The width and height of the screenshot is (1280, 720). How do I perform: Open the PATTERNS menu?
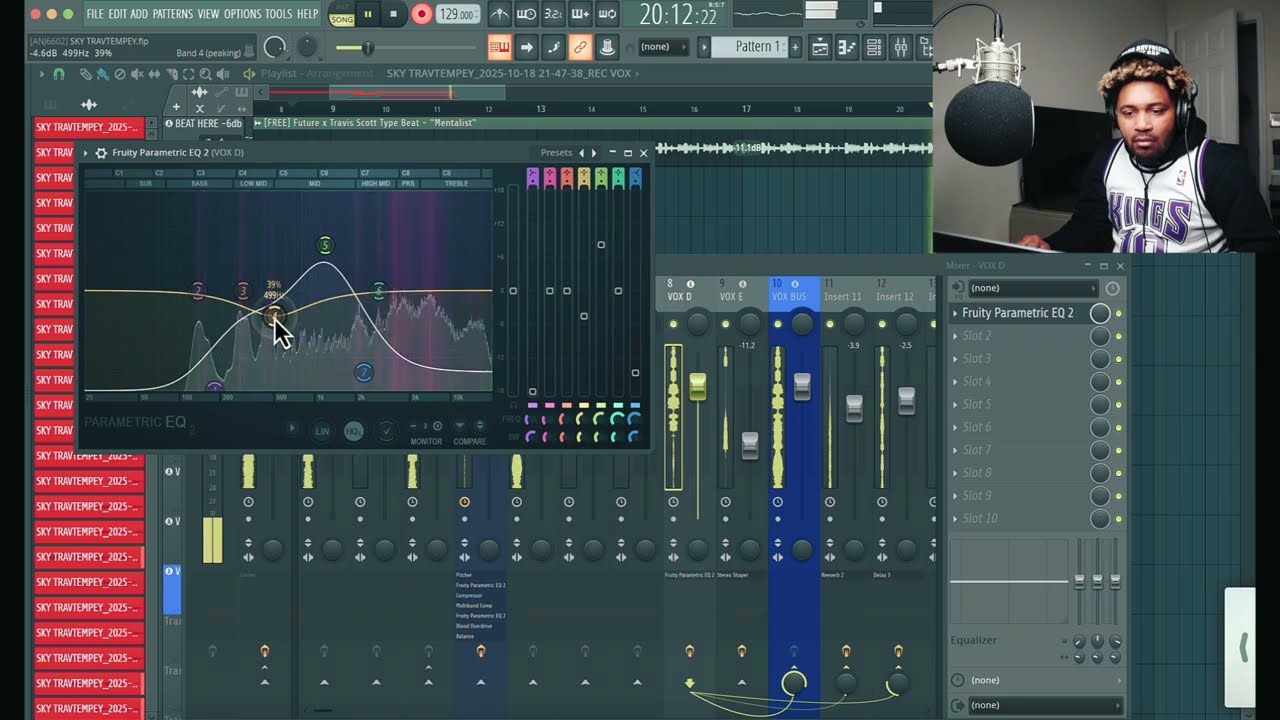tap(172, 14)
